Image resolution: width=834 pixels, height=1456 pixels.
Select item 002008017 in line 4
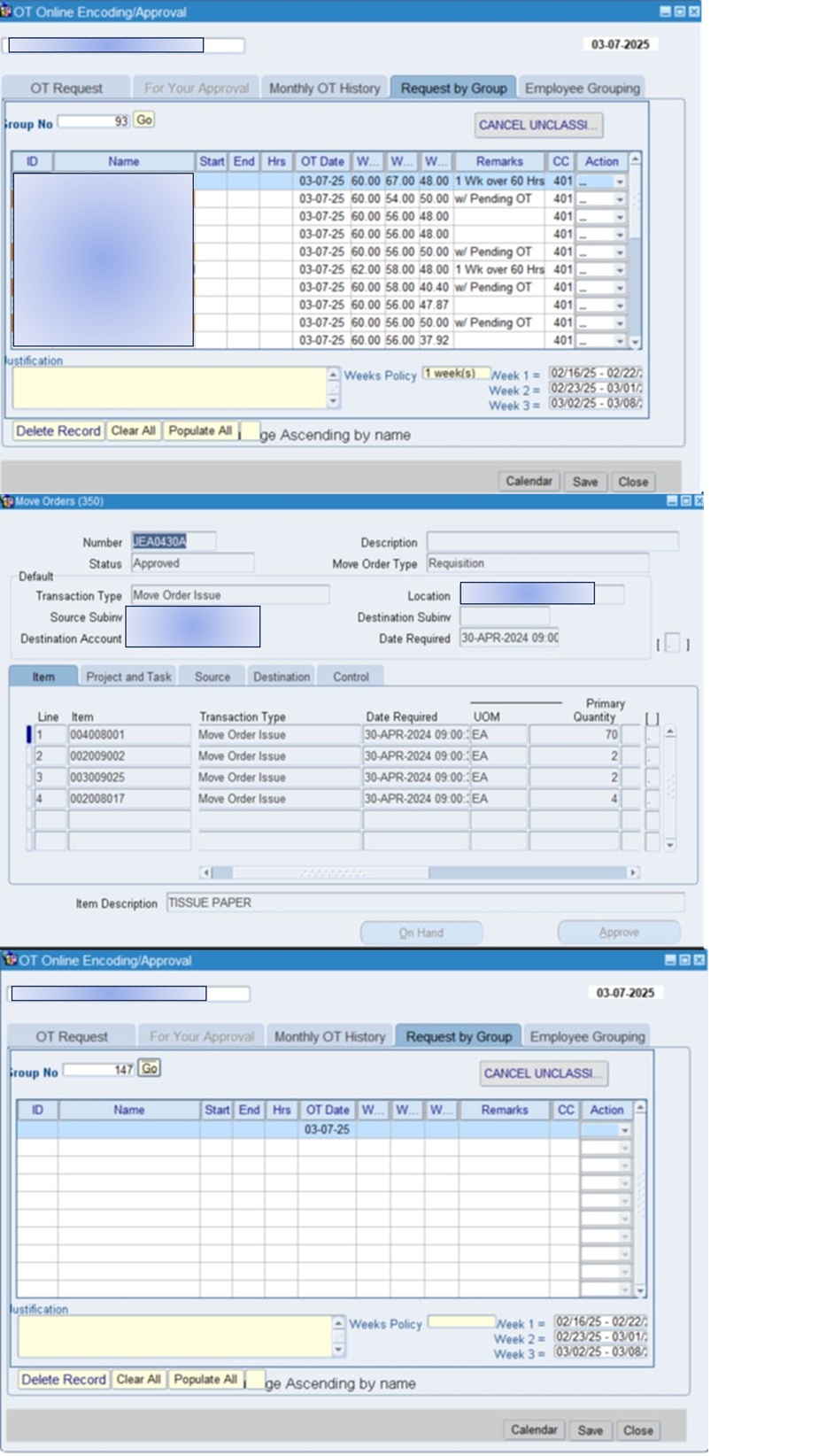click(129, 799)
